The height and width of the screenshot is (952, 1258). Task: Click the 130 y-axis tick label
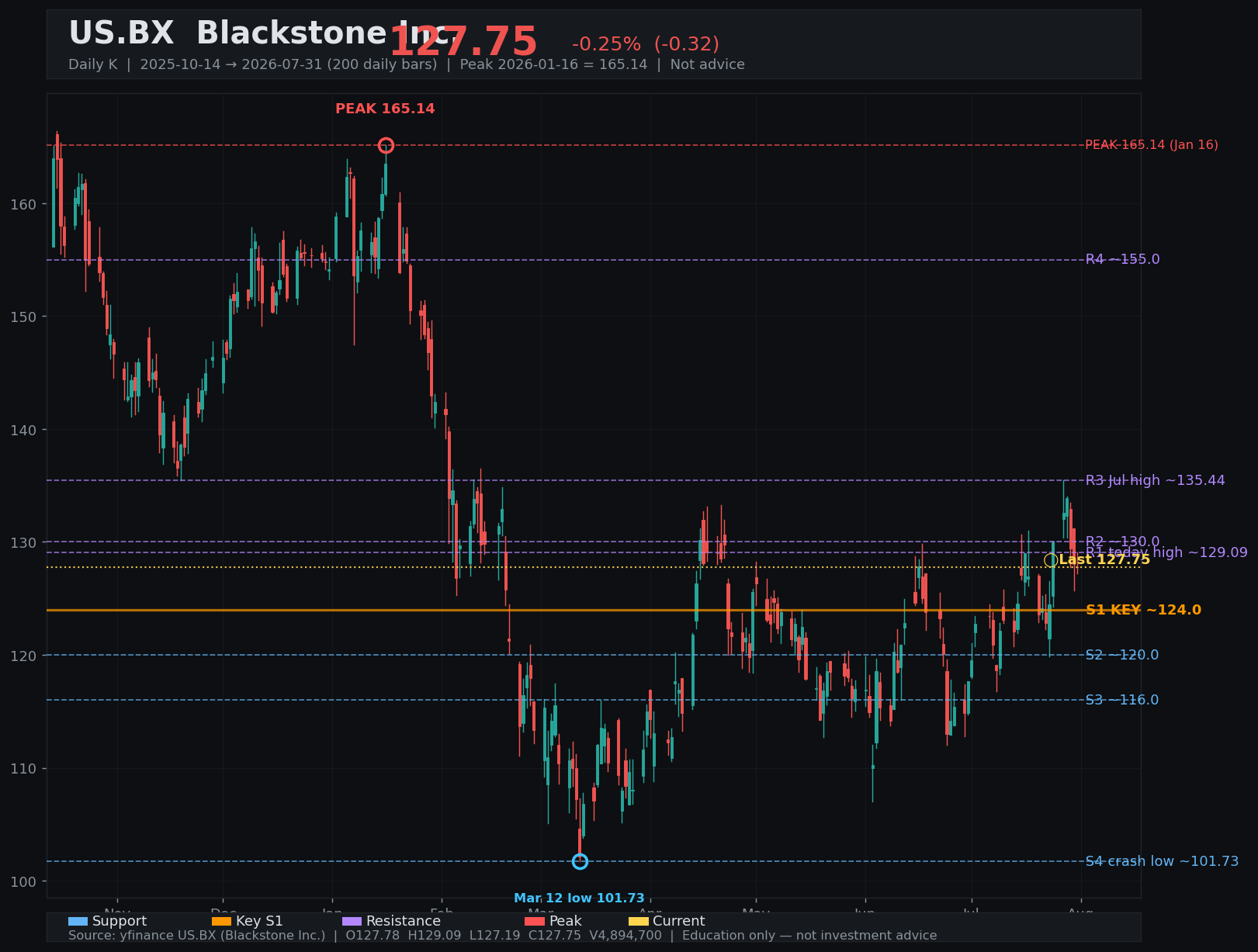point(23,542)
